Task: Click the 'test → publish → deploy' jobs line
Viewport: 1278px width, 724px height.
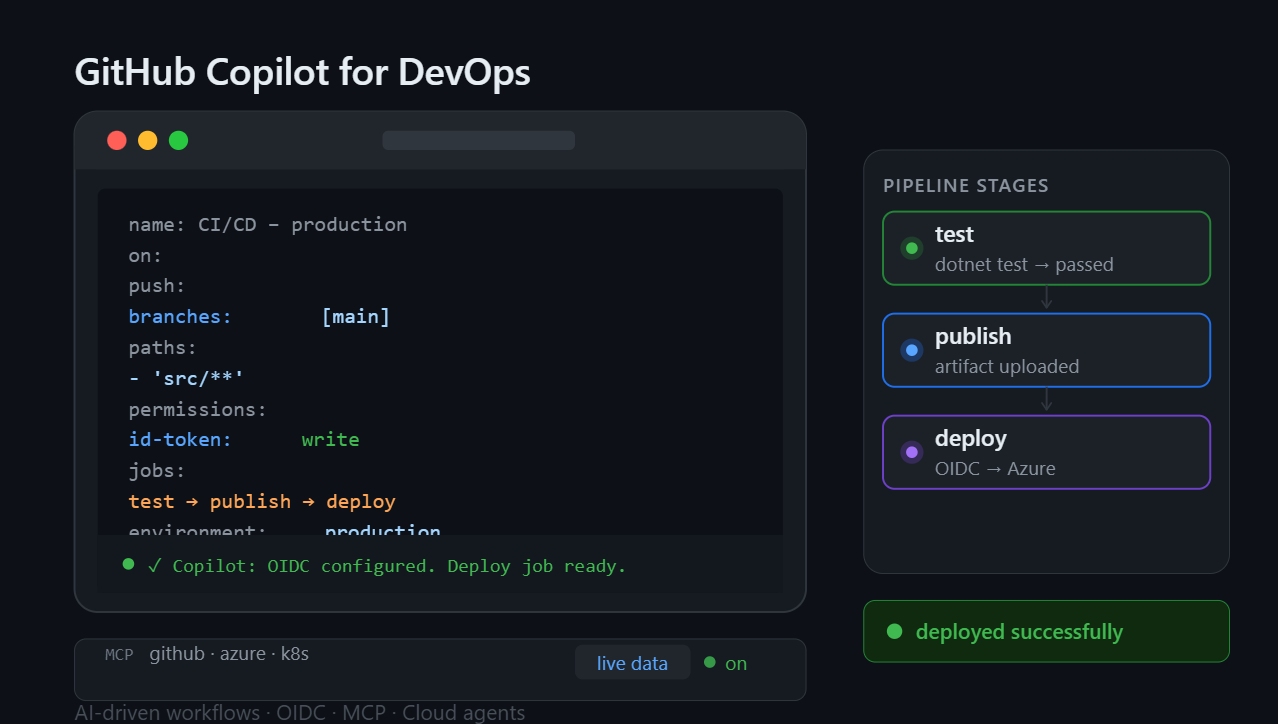Action: click(262, 502)
